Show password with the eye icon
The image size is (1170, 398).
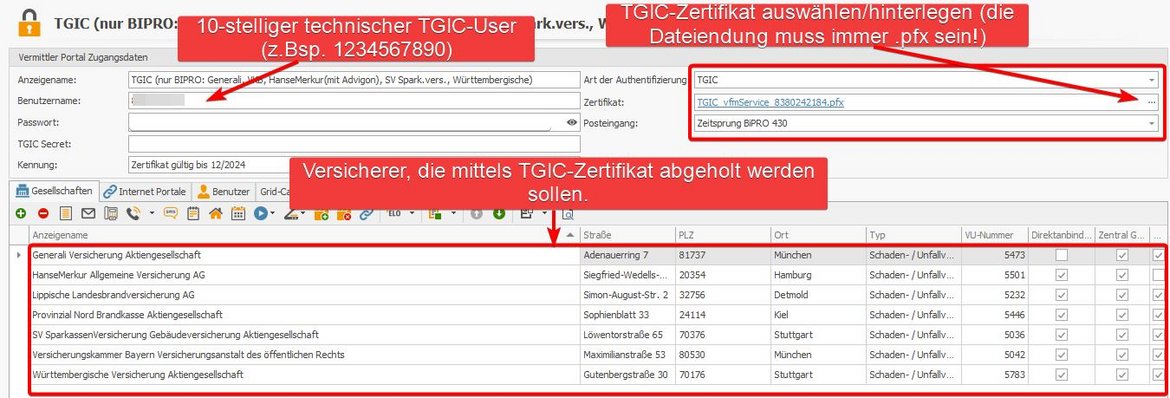pyautogui.click(x=572, y=122)
